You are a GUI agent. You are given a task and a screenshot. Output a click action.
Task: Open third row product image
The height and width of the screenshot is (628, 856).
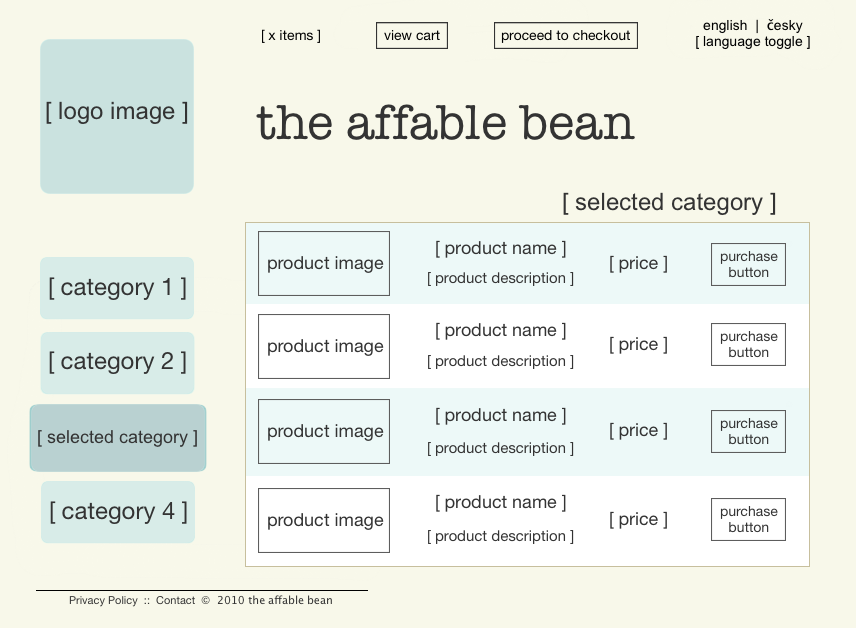tap(324, 432)
